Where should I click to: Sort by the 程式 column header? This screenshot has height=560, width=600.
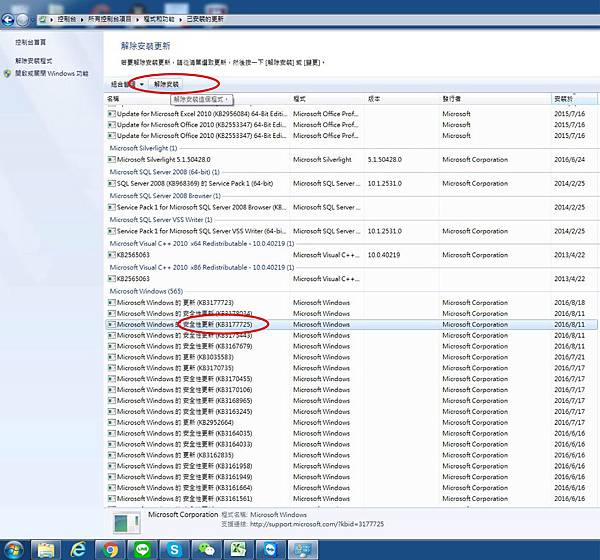click(x=327, y=99)
